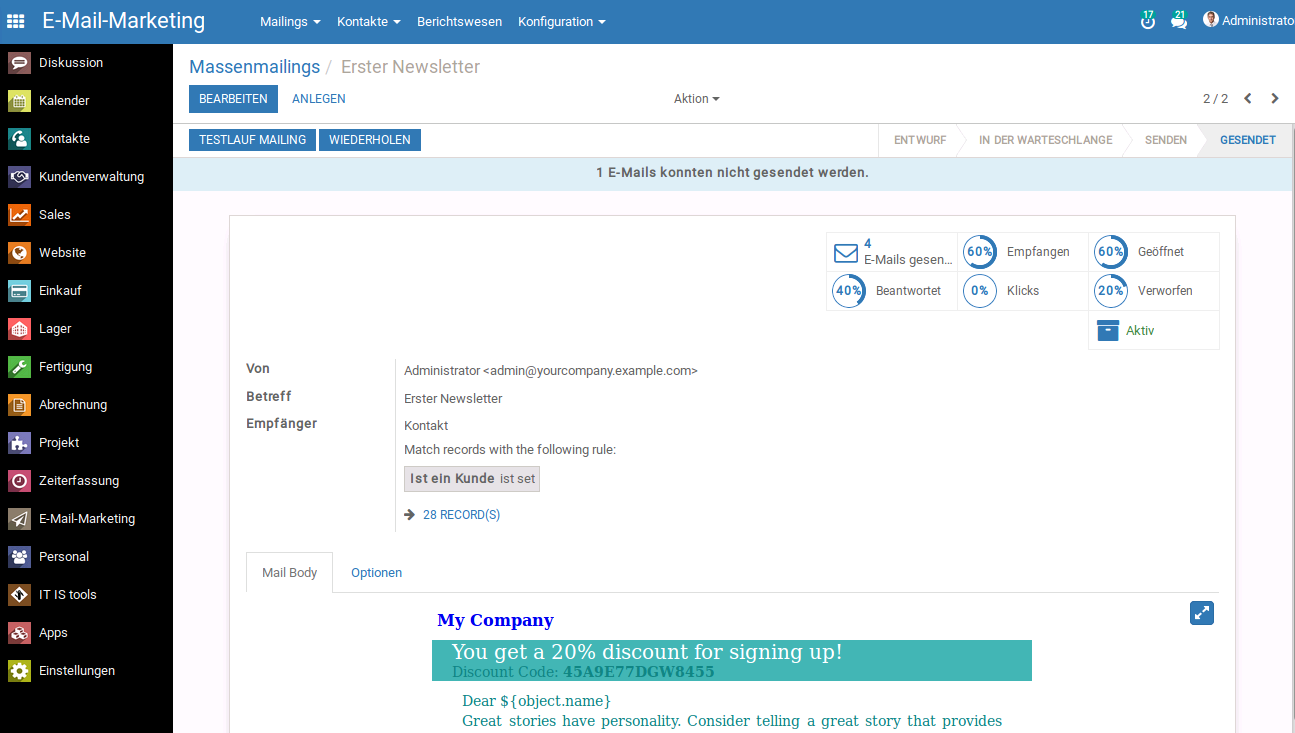The height and width of the screenshot is (733, 1295).
Task: Expand the Aktion dropdown
Action: (696, 99)
